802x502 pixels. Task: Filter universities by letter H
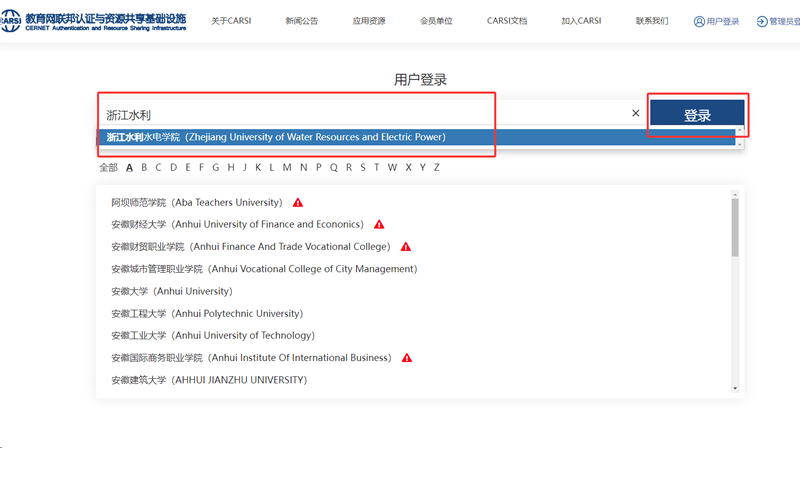tap(230, 167)
